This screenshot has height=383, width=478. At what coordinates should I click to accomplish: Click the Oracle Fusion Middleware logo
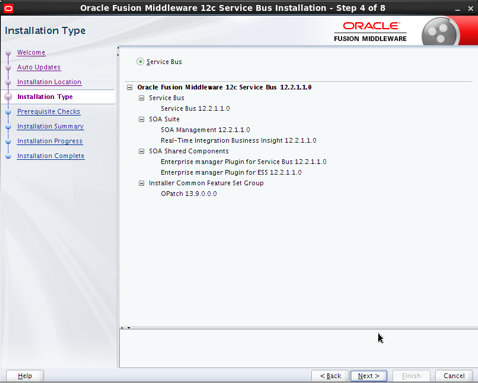[370, 32]
